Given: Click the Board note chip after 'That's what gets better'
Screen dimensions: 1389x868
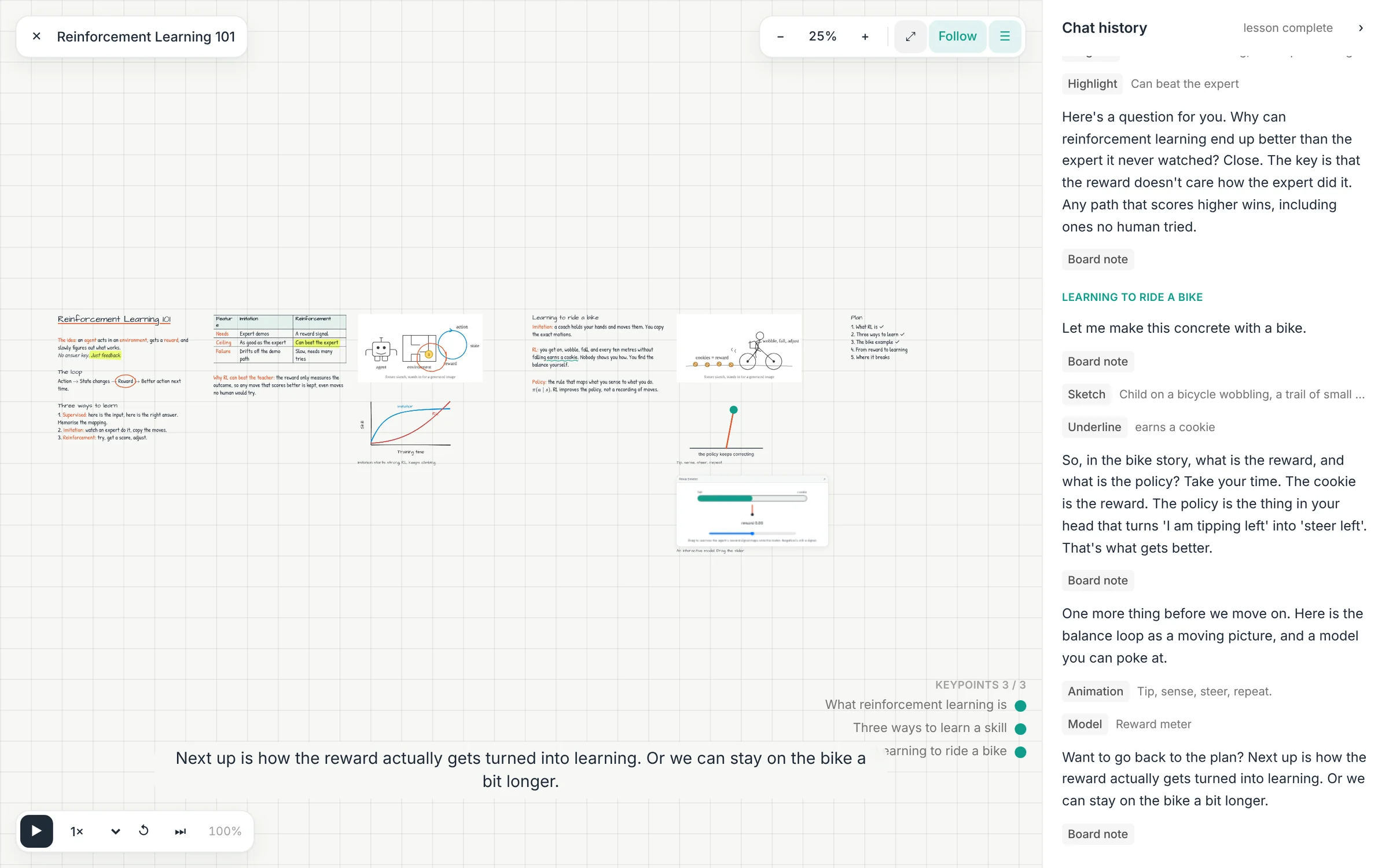Looking at the screenshot, I should pos(1097,580).
